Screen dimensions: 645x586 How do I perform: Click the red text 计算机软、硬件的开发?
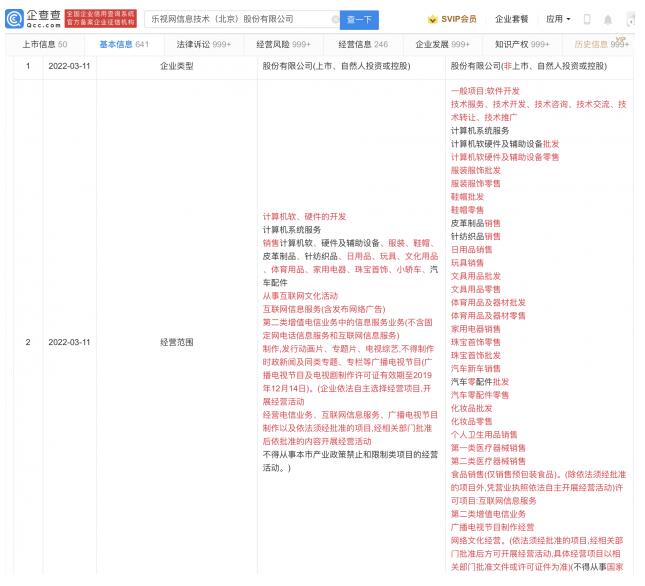coord(304,217)
